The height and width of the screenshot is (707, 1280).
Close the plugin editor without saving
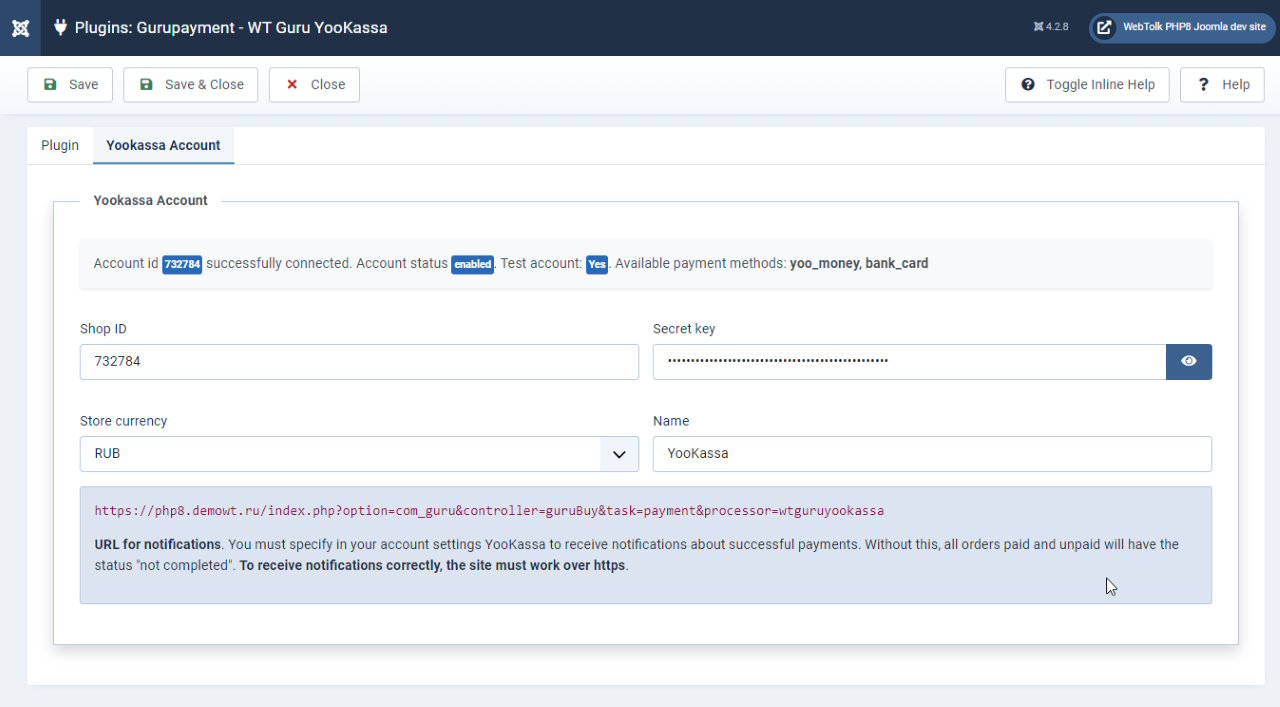click(314, 85)
